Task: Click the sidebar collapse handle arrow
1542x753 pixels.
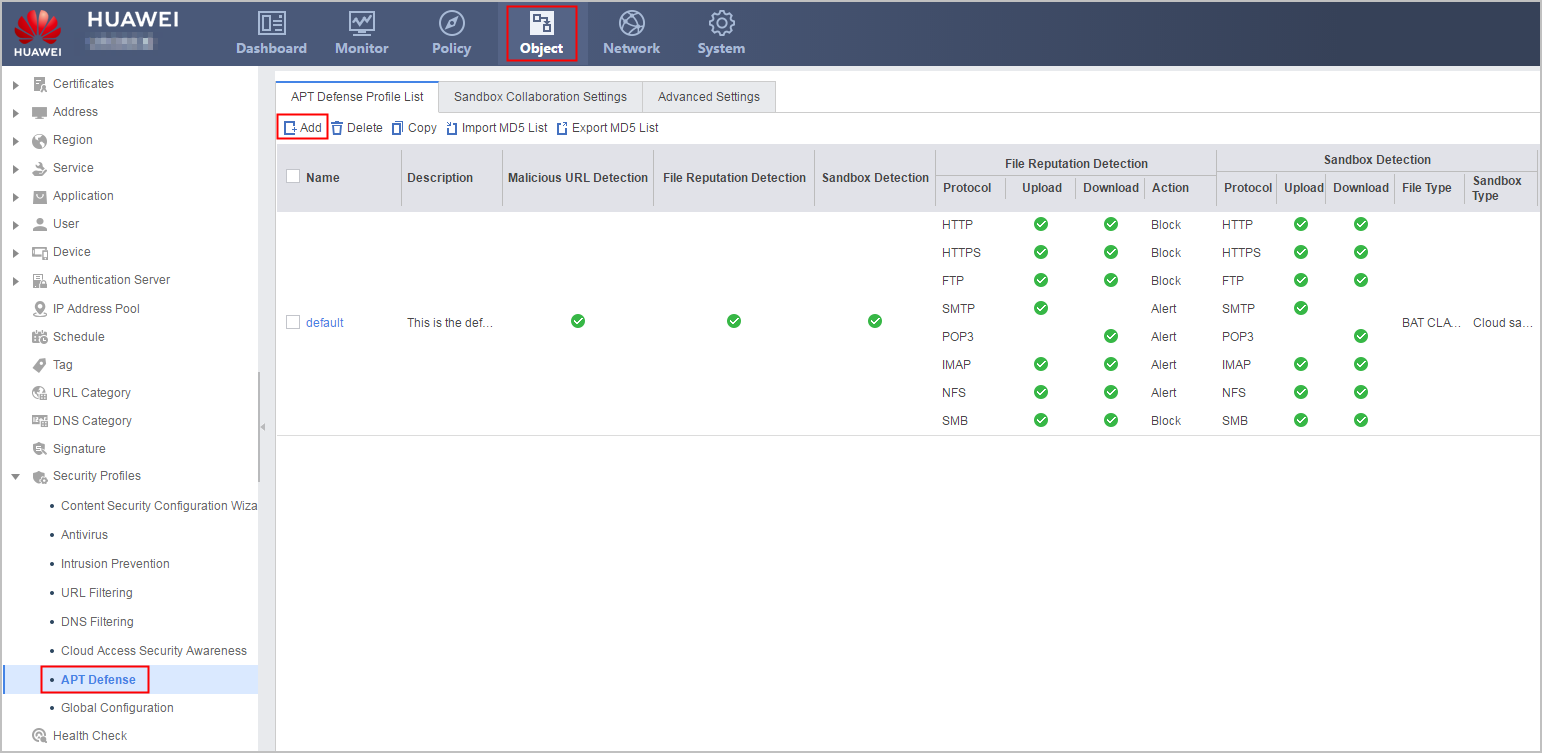Action: click(263, 427)
